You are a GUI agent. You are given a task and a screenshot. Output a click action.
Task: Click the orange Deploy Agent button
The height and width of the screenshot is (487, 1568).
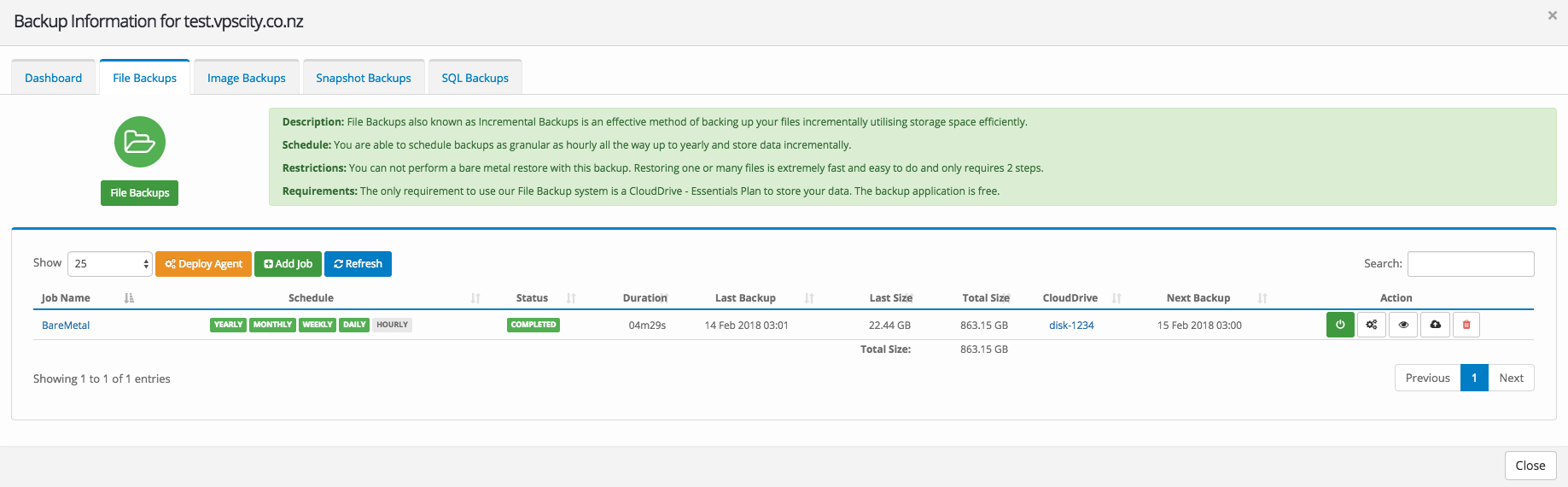[x=203, y=264]
